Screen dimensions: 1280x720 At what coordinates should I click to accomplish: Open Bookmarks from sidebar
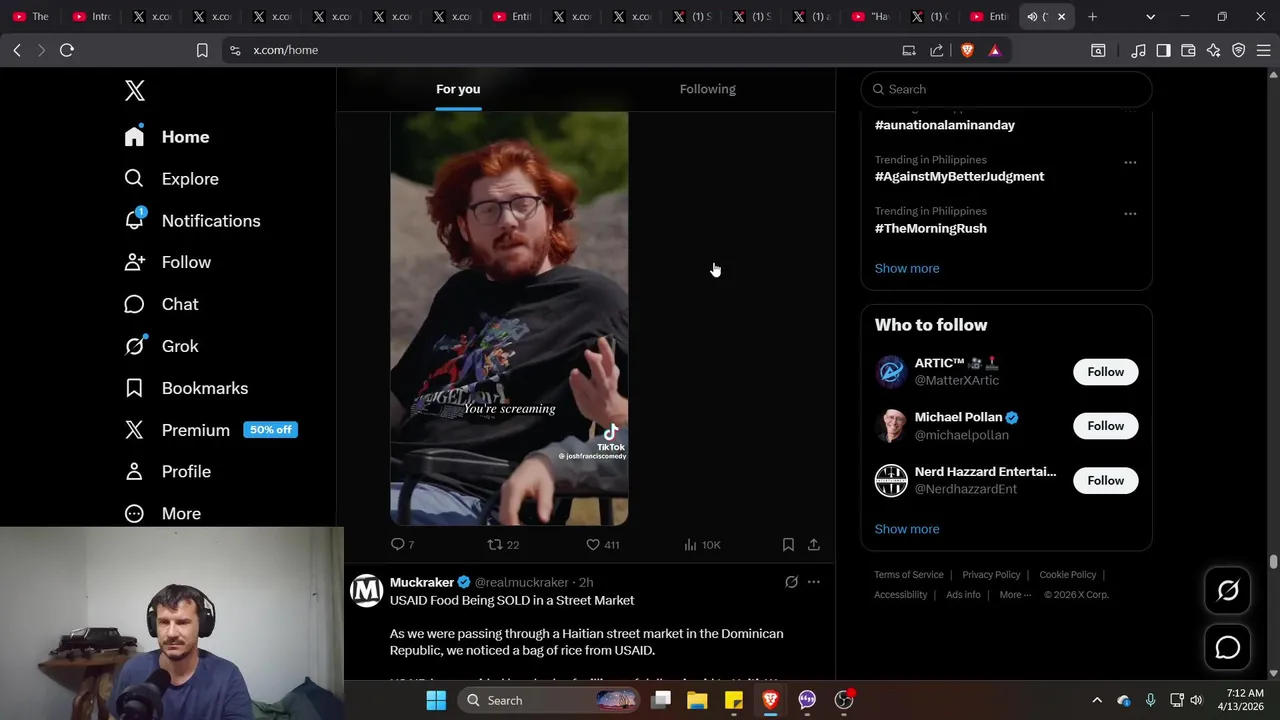(x=186, y=388)
